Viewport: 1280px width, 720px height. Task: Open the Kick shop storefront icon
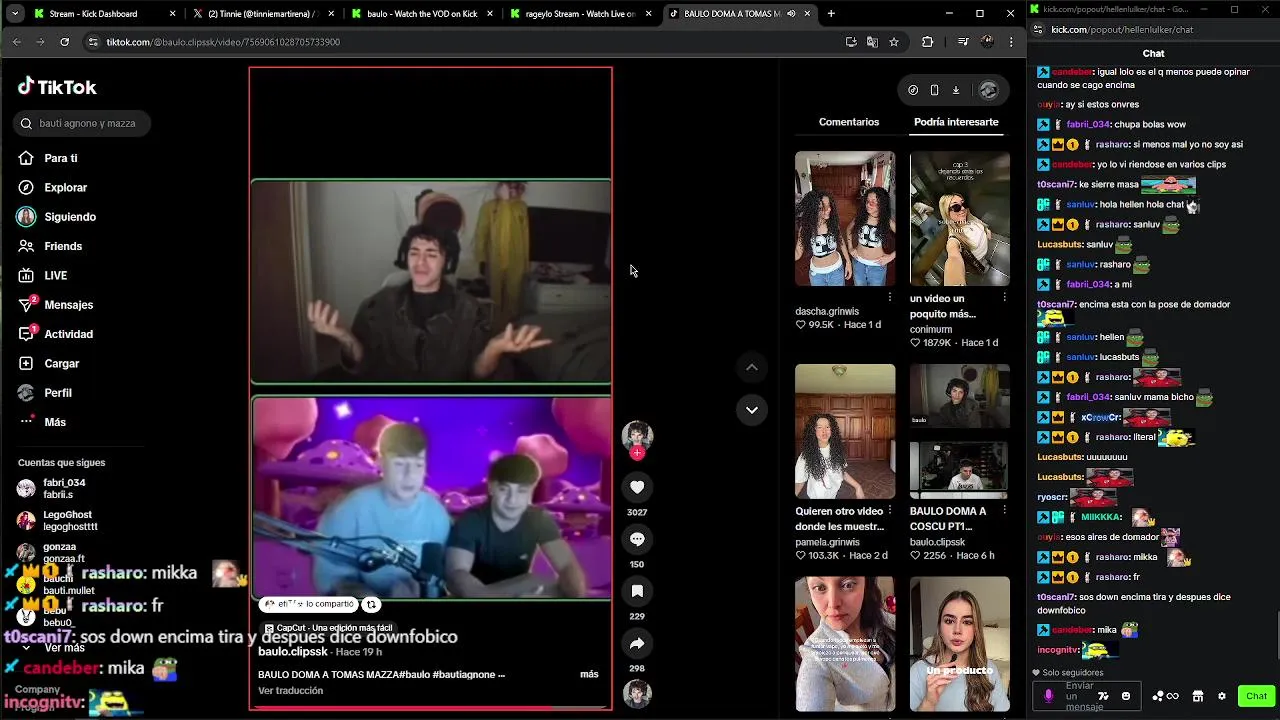1198,696
